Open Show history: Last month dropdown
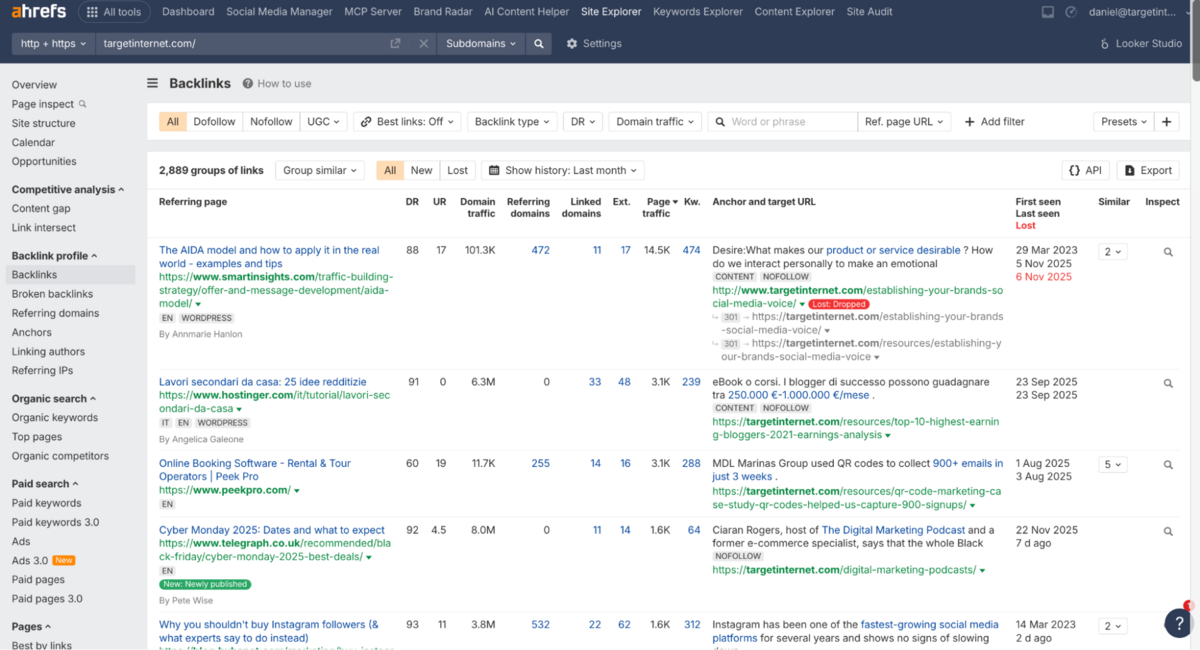The width and height of the screenshot is (1200, 650). (x=563, y=171)
